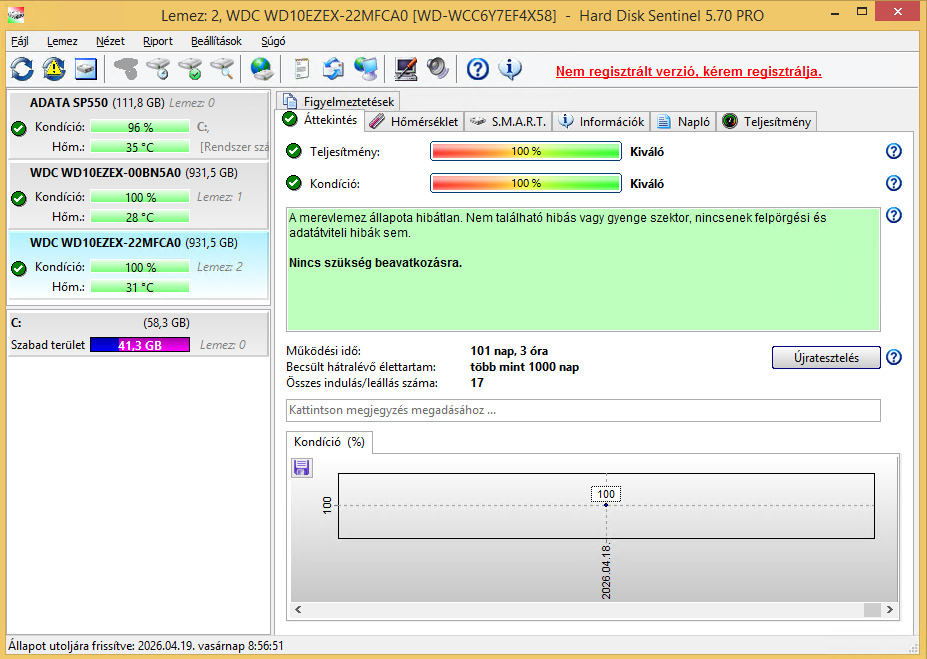Screen dimensions: 927x659
Task: Click the blue arrows send report icon
Action: point(333,69)
